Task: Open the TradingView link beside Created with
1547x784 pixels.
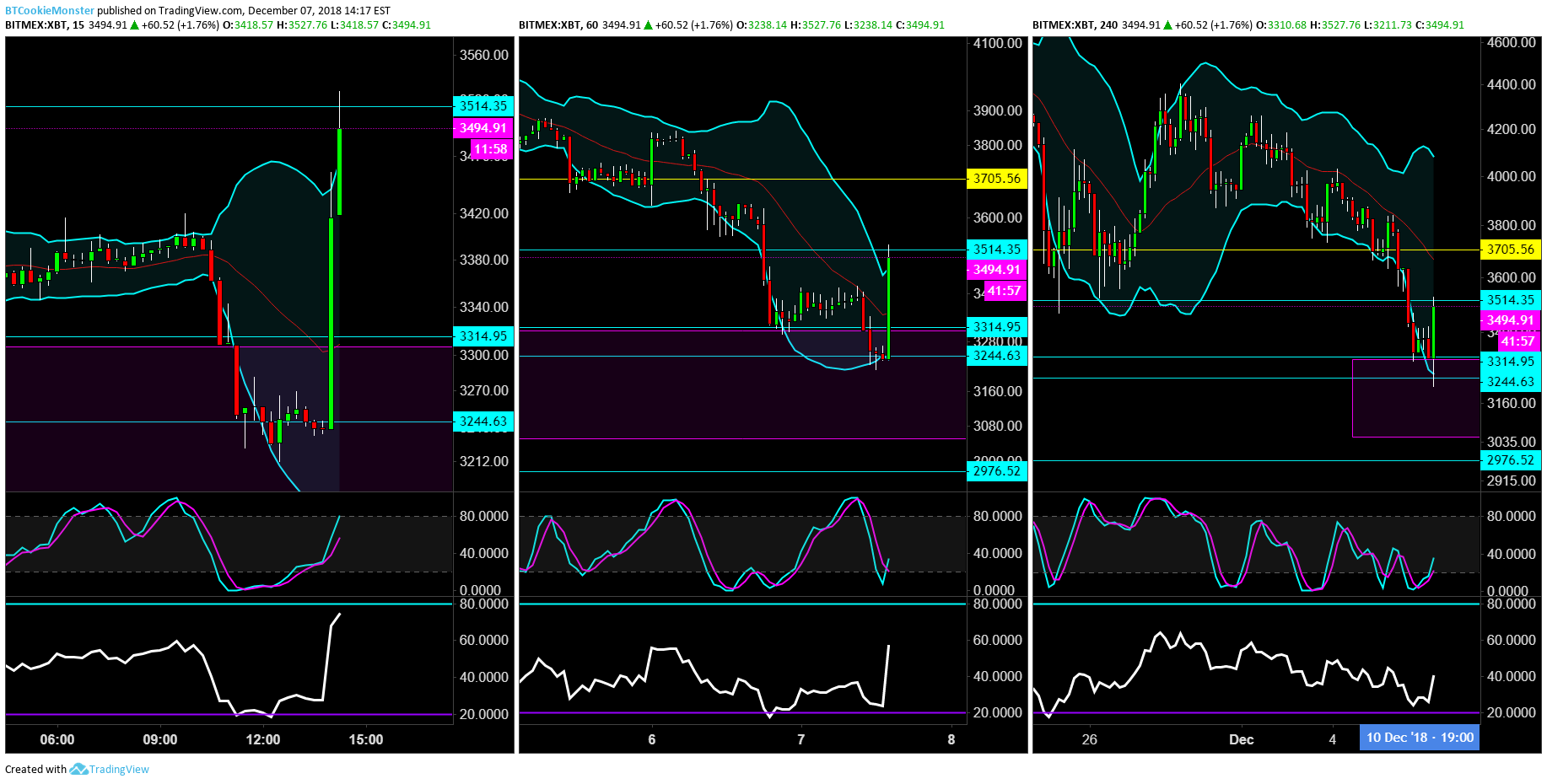Action: coord(119,769)
